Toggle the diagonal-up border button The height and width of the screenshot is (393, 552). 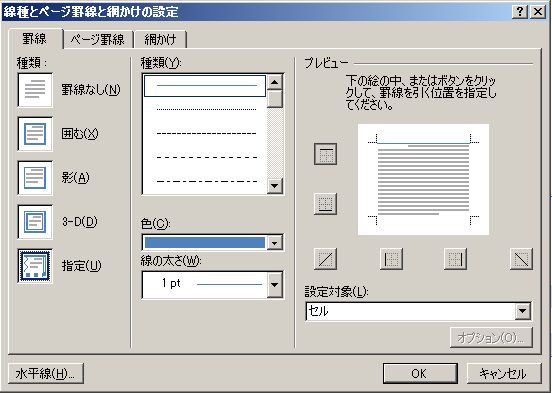coord(325,259)
